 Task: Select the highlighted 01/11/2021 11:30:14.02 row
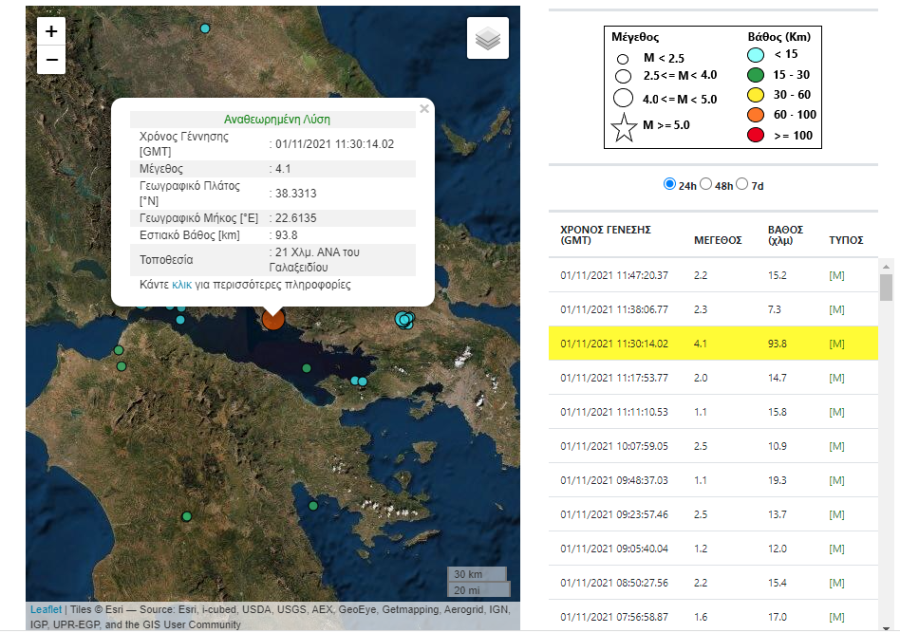point(713,344)
